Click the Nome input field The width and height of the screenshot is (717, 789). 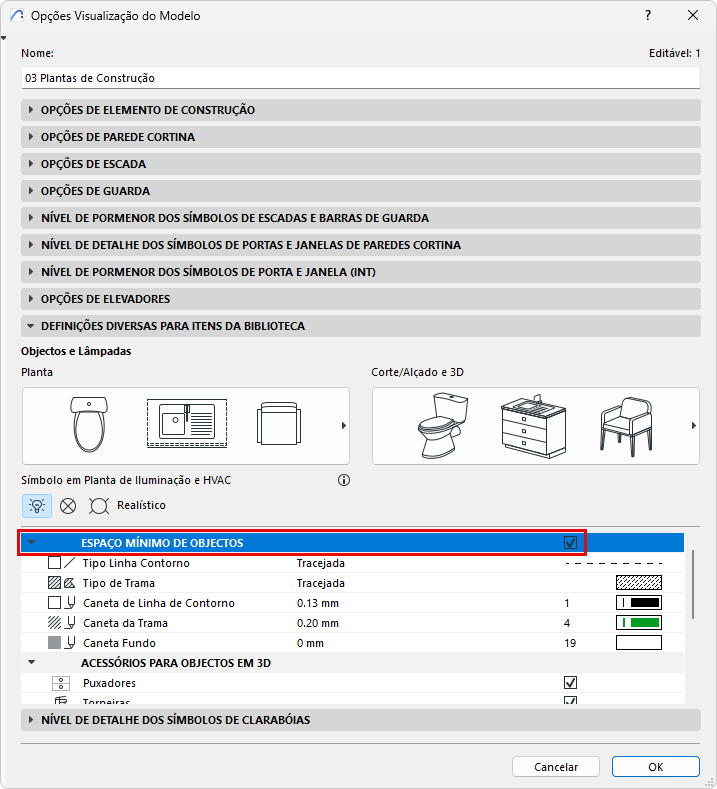(x=361, y=78)
